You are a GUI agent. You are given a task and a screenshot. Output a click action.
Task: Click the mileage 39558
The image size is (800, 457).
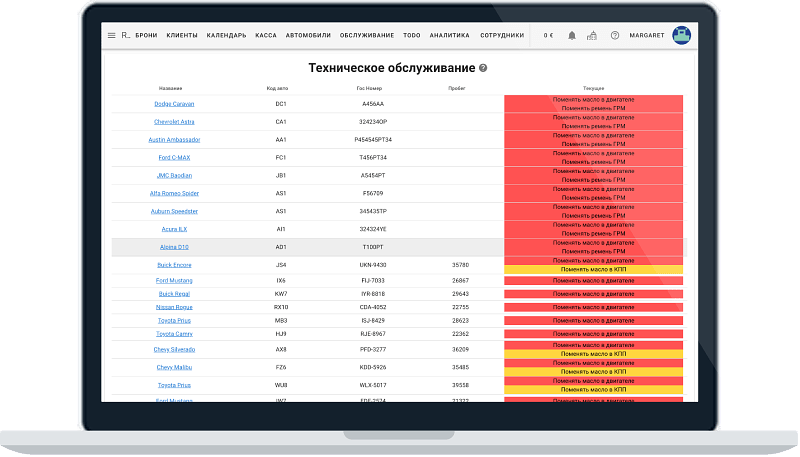click(x=460, y=385)
